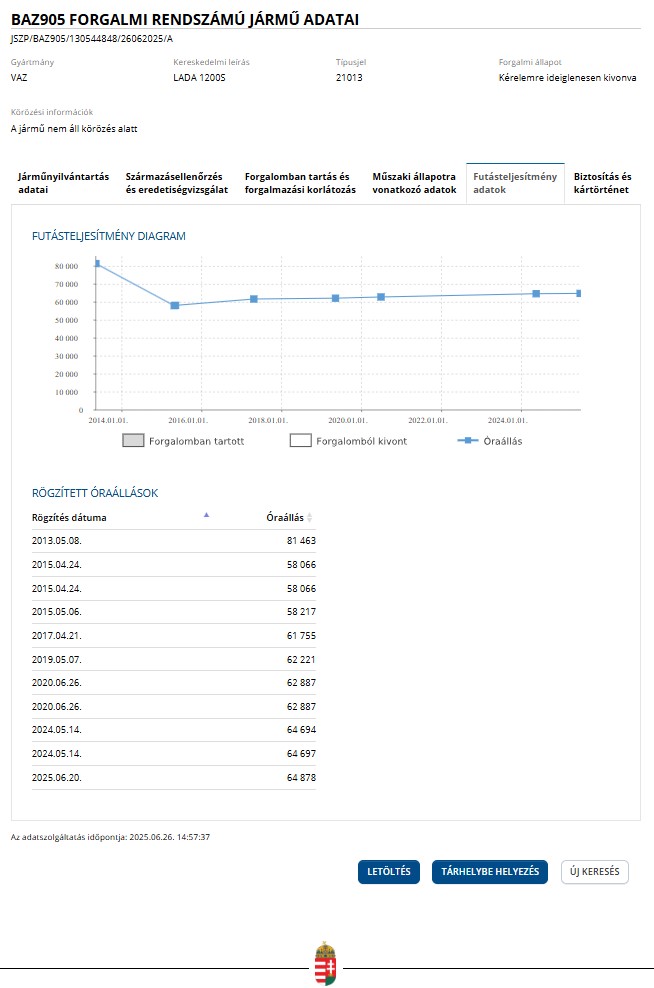Click the Óraállás column header text
The height and width of the screenshot is (988, 654).
285,517
